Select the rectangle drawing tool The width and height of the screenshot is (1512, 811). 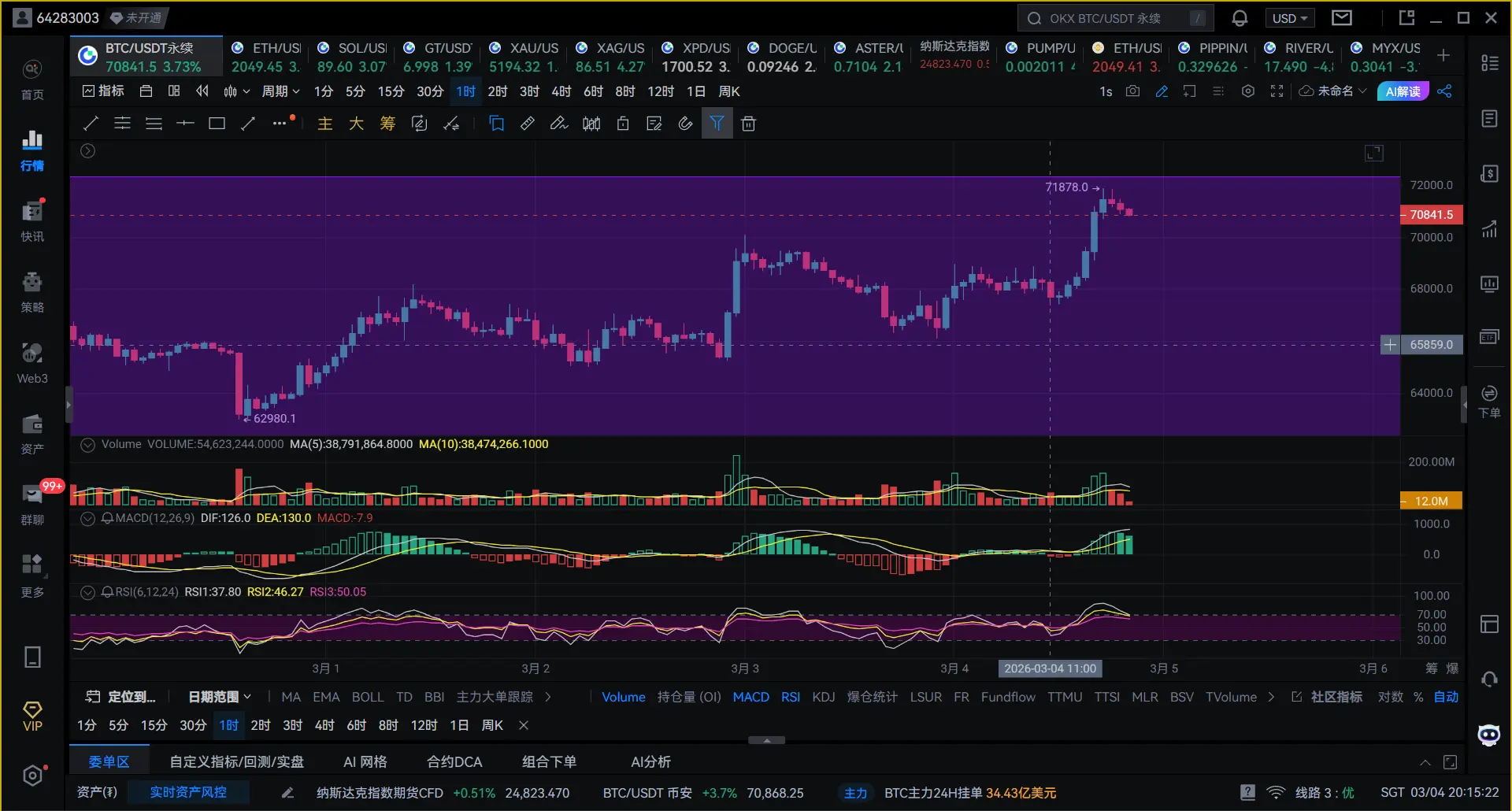coord(217,124)
